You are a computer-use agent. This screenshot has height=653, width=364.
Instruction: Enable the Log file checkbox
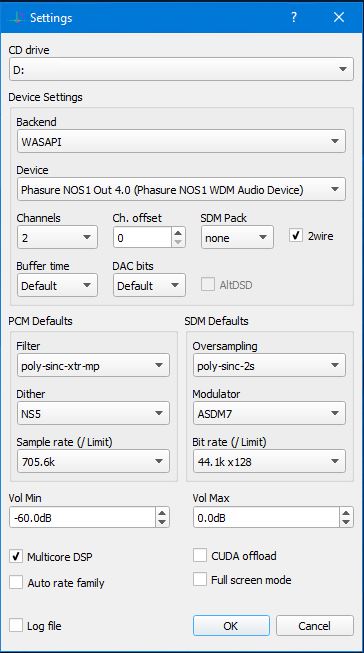pyautogui.click(x=16, y=625)
